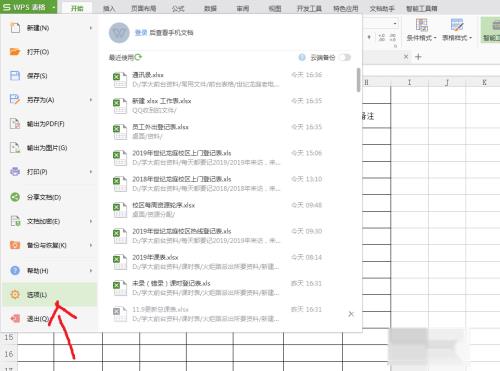Switch to the 开始 ribbon tab
Image resolution: width=500 pixels, height=371 pixels.
[77, 8]
